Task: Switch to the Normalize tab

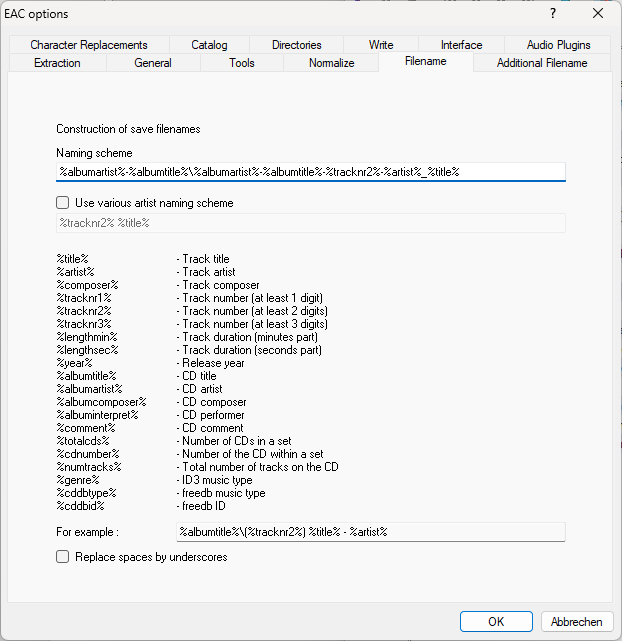Action: pyautogui.click(x=331, y=63)
